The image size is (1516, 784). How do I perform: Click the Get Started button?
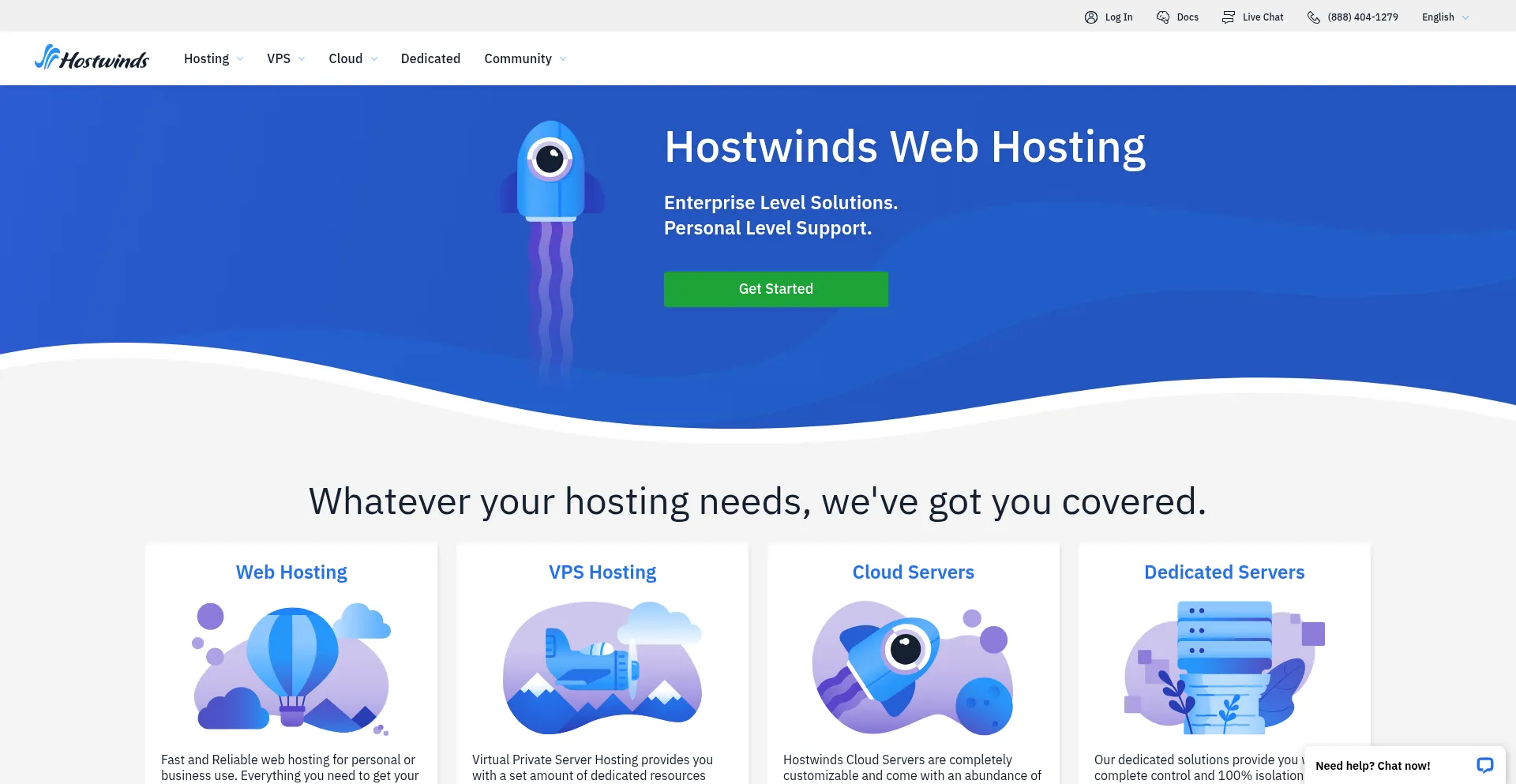point(776,289)
